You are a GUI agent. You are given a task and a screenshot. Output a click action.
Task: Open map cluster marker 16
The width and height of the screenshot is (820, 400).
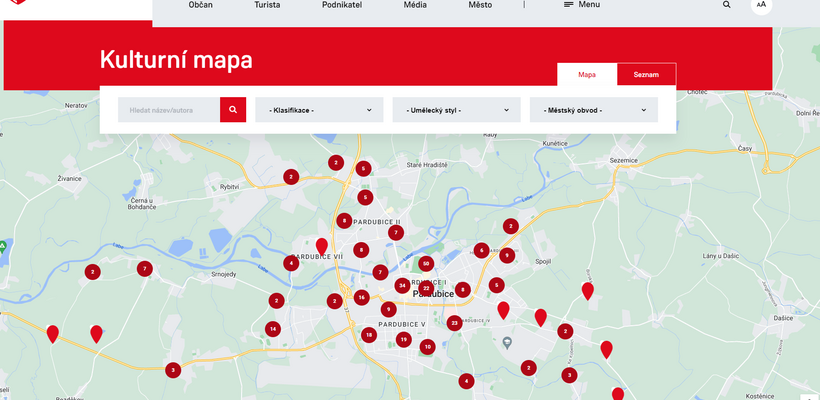pos(361,298)
